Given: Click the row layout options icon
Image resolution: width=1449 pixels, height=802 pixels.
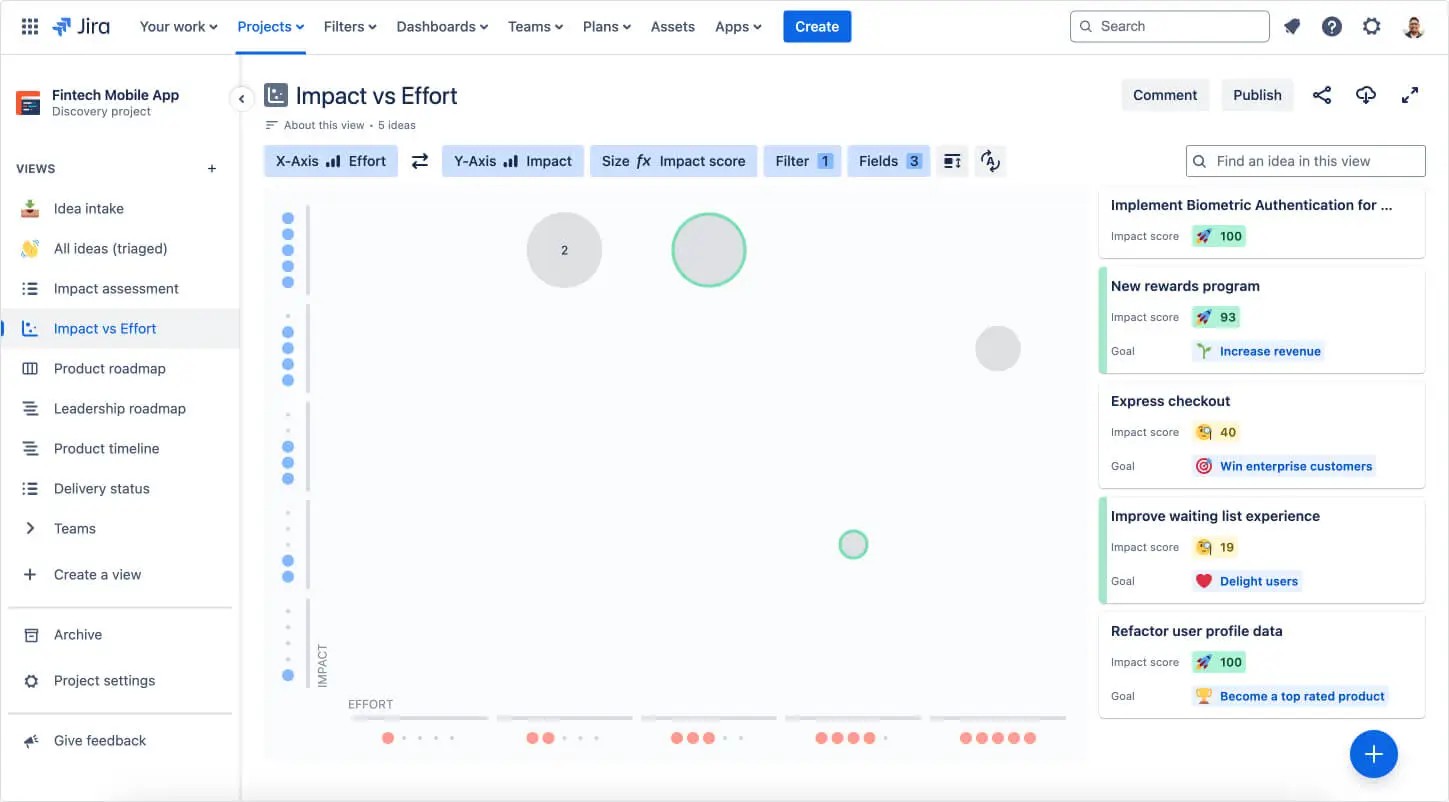Looking at the screenshot, I should pyautogui.click(x=952, y=161).
